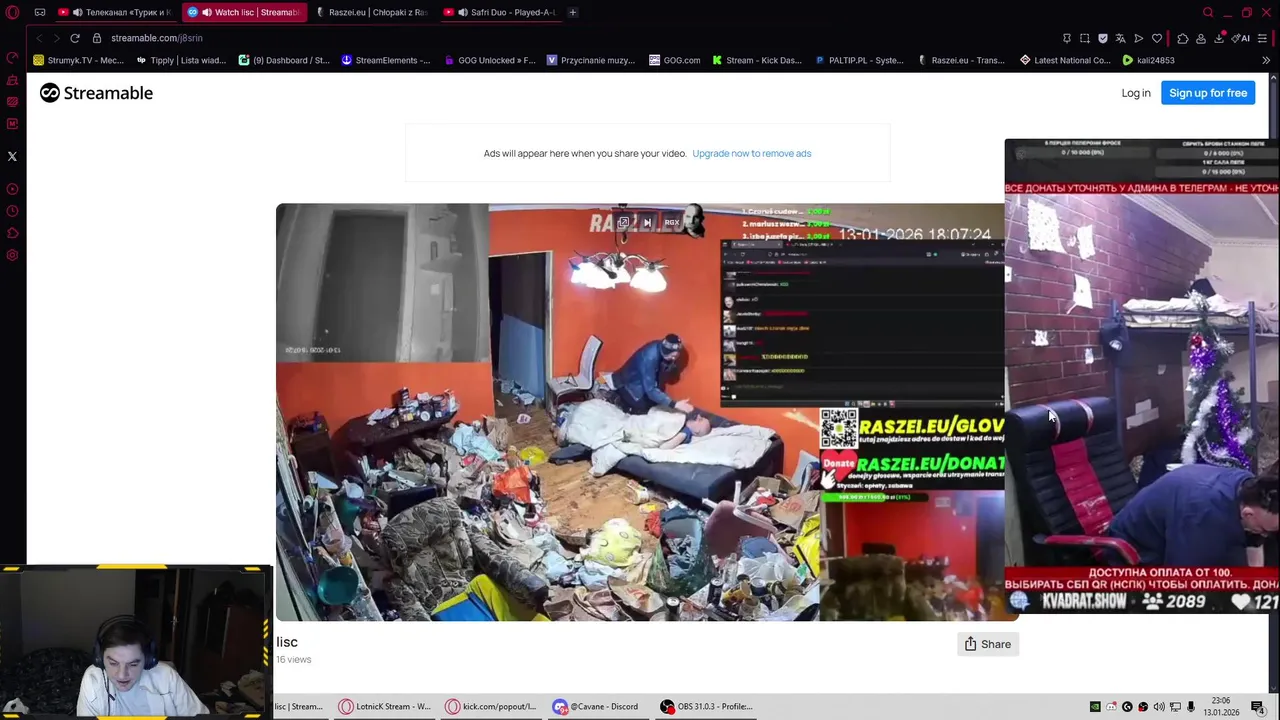Switch to the Raszei.eu Chłopaki tab

(371, 12)
